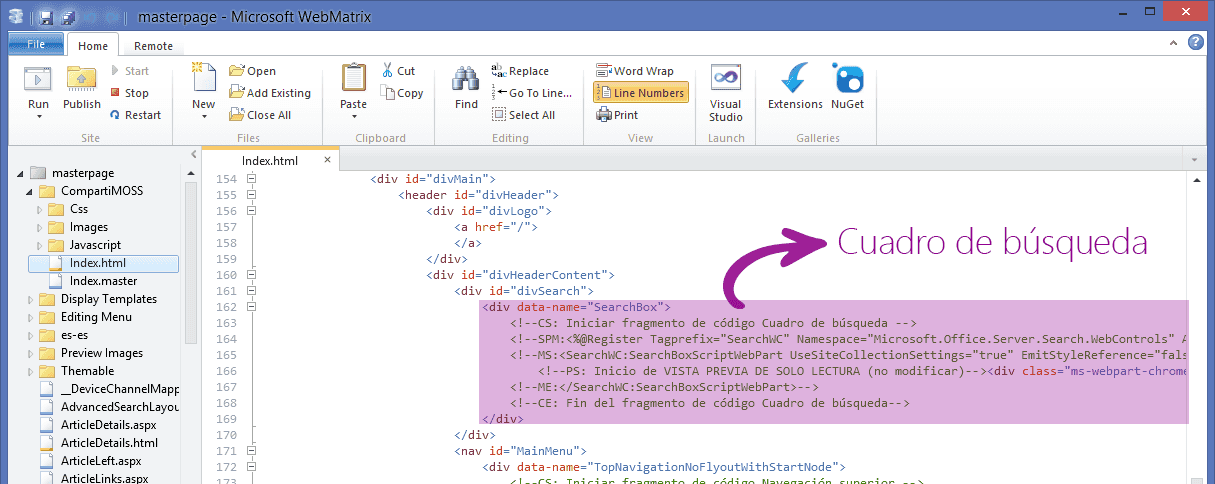Screen dimensions: 1215x484
Task: Close the Index.html editor tab
Action: (x=327, y=159)
